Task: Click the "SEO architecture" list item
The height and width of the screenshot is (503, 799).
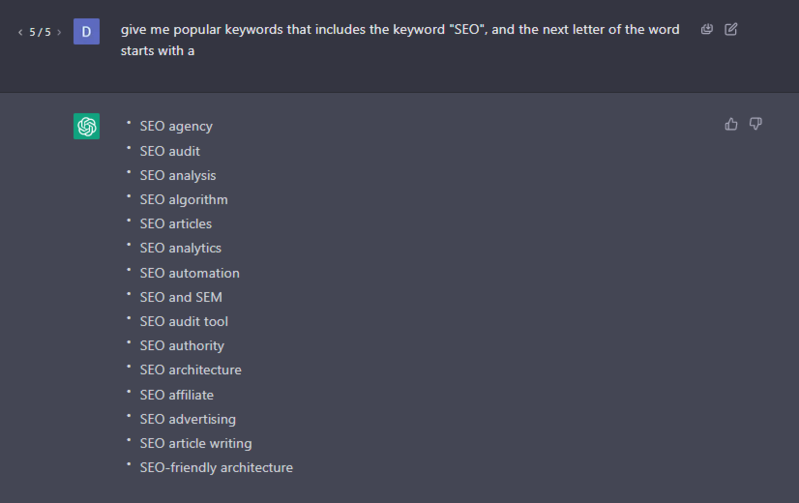Action: (x=190, y=370)
